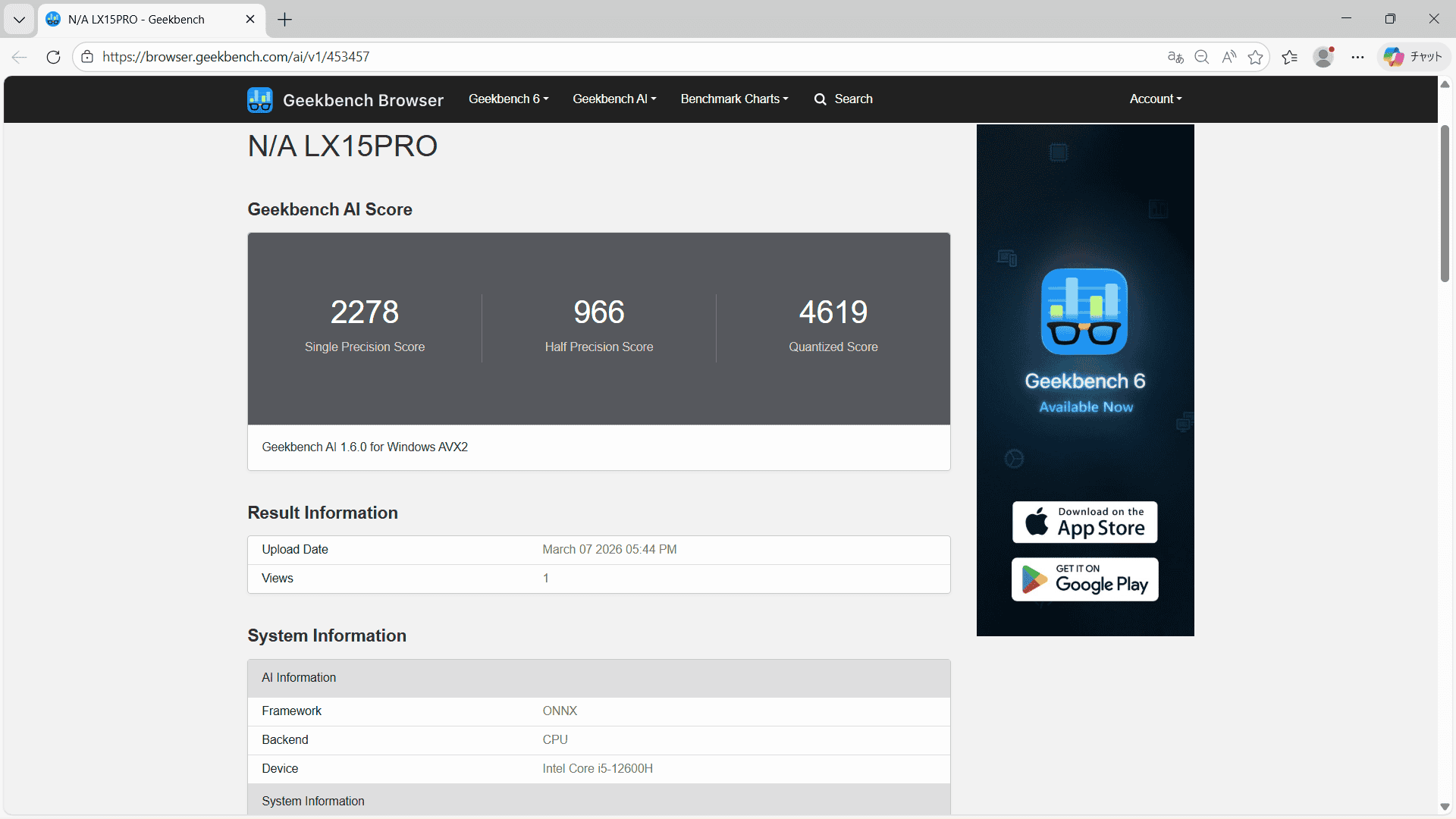The width and height of the screenshot is (1456, 819).
Task: Click the Geekbench 6 app icon in the ad
Action: pyautogui.click(x=1084, y=311)
